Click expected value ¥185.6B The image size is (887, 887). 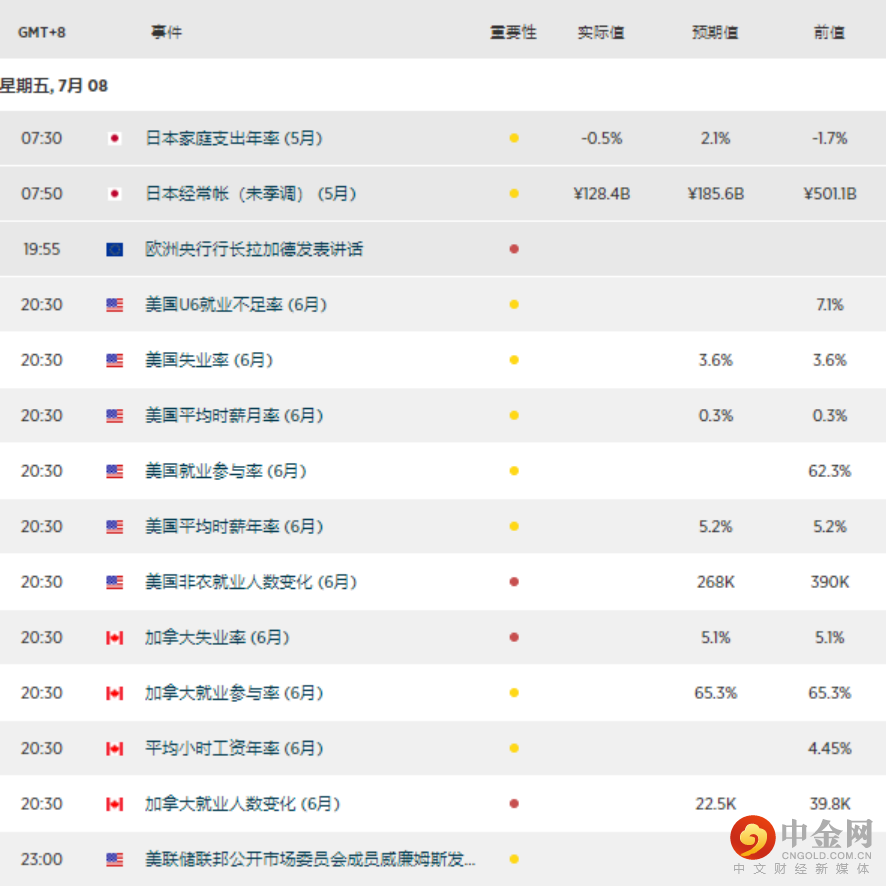tap(716, 193)
